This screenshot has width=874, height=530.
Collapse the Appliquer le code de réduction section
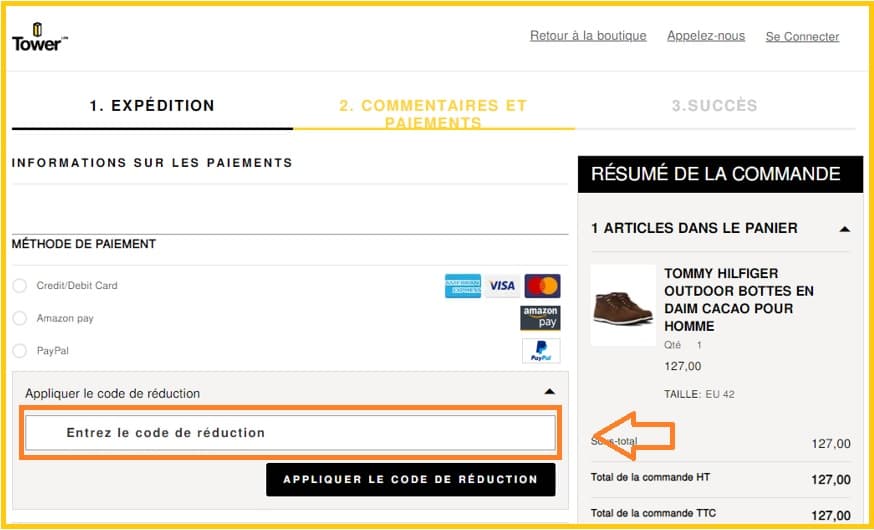click(549, 393)
